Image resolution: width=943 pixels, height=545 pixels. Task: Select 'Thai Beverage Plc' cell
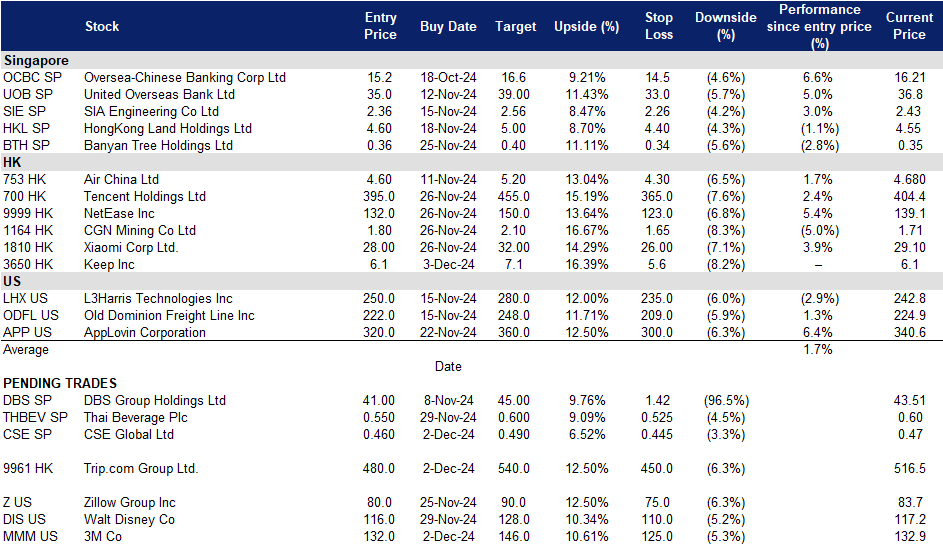point(135,417)
